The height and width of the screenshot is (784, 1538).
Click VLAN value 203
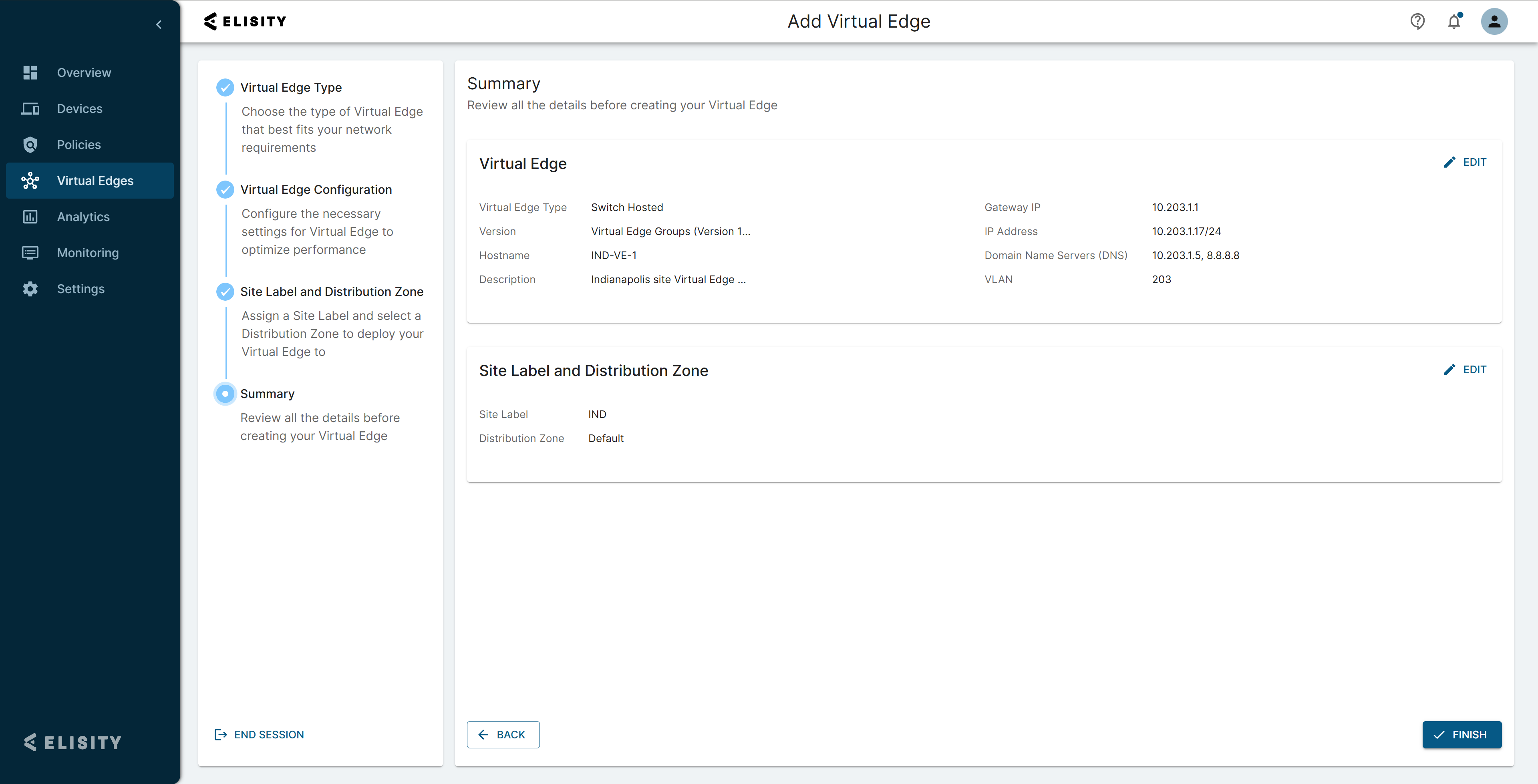click(x=1161, y=279)
